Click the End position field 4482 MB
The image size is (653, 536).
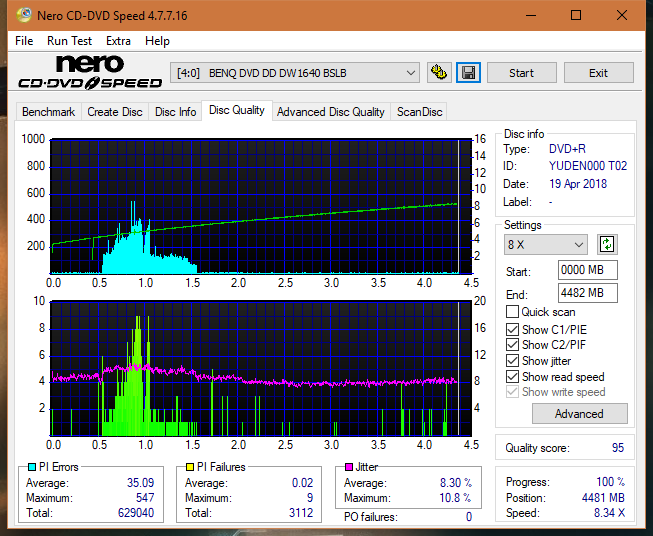587,293
